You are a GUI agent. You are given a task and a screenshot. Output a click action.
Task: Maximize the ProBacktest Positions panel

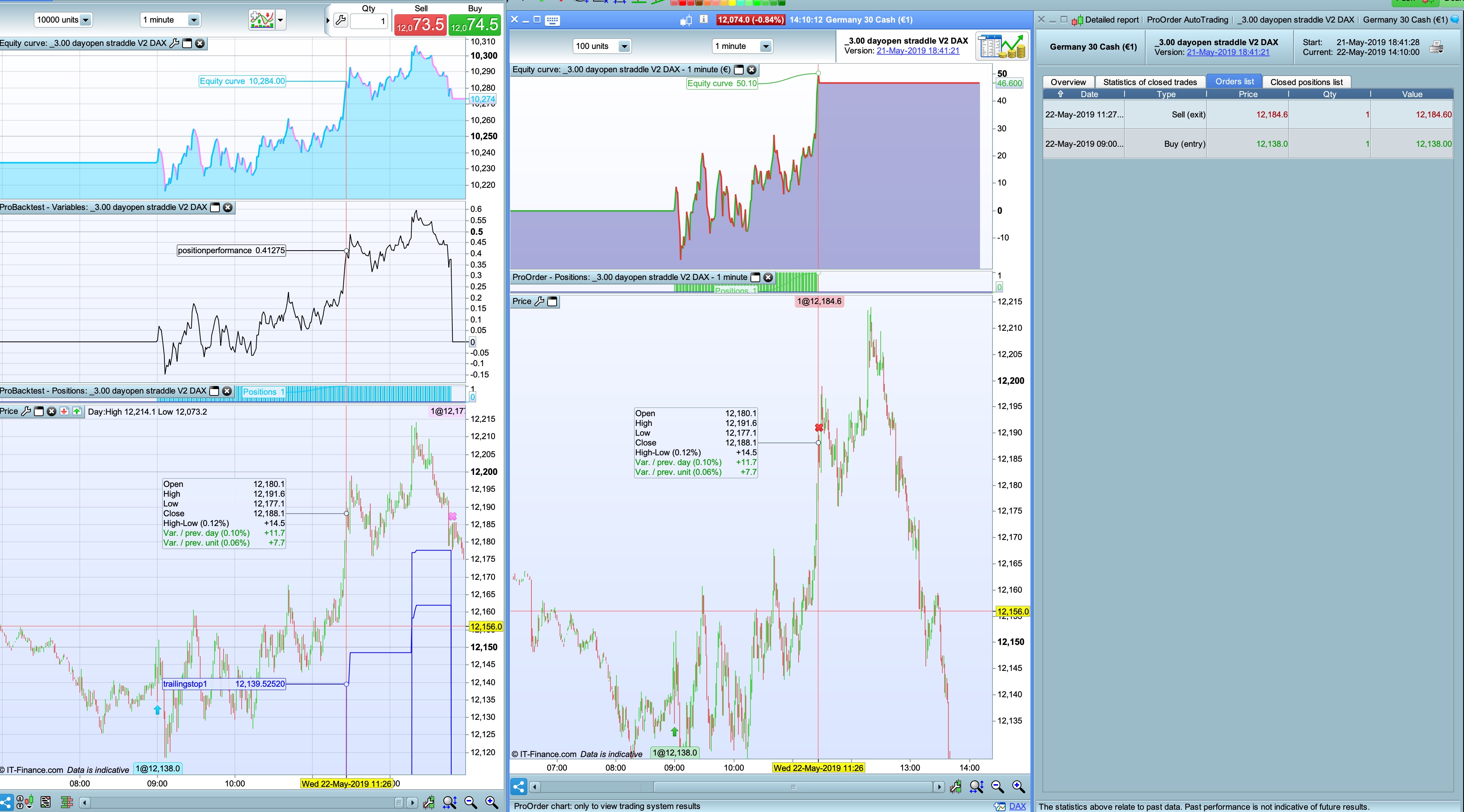point(214,391)
